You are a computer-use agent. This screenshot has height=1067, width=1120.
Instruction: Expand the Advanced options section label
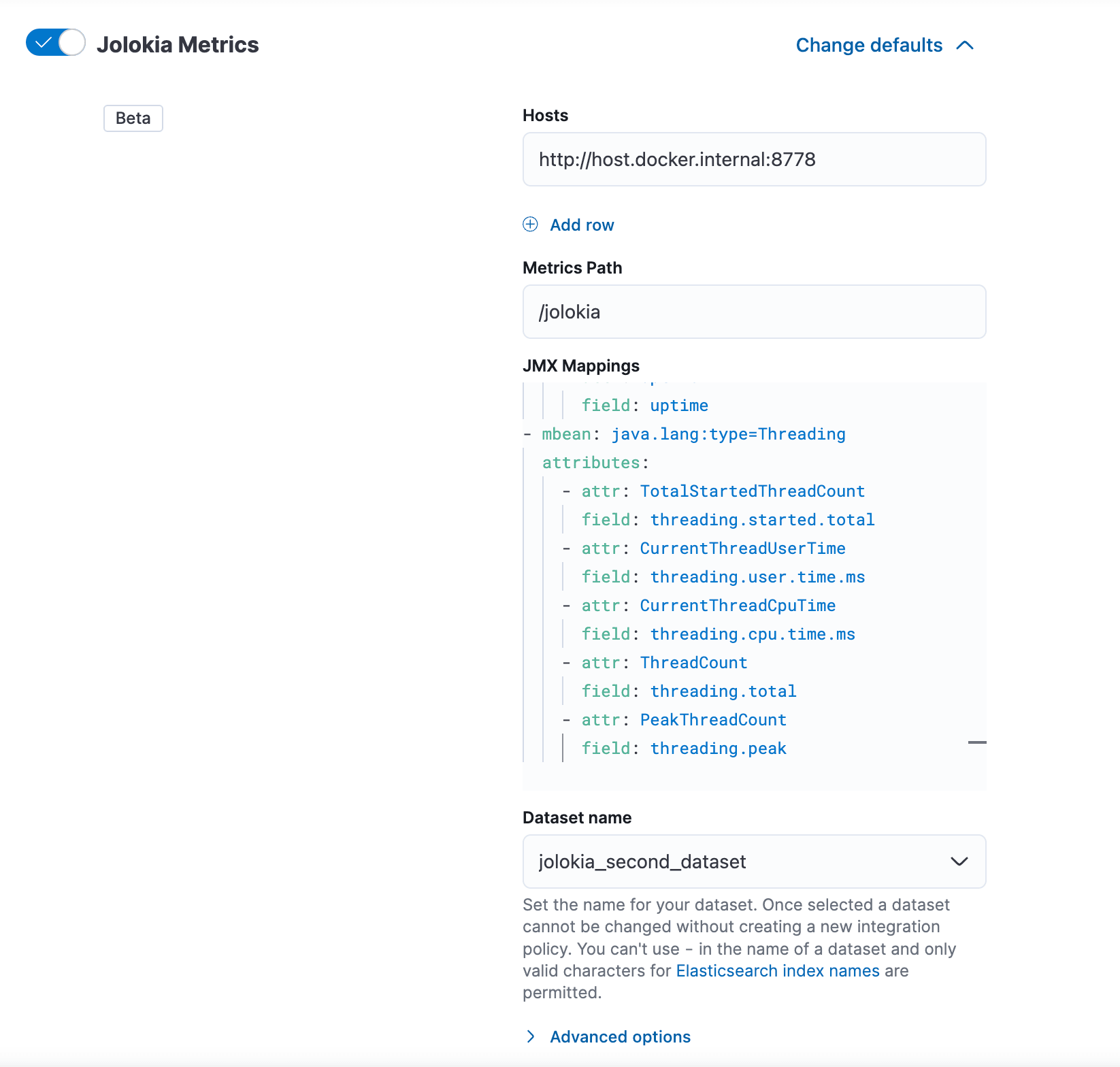tap(620, 1037)
